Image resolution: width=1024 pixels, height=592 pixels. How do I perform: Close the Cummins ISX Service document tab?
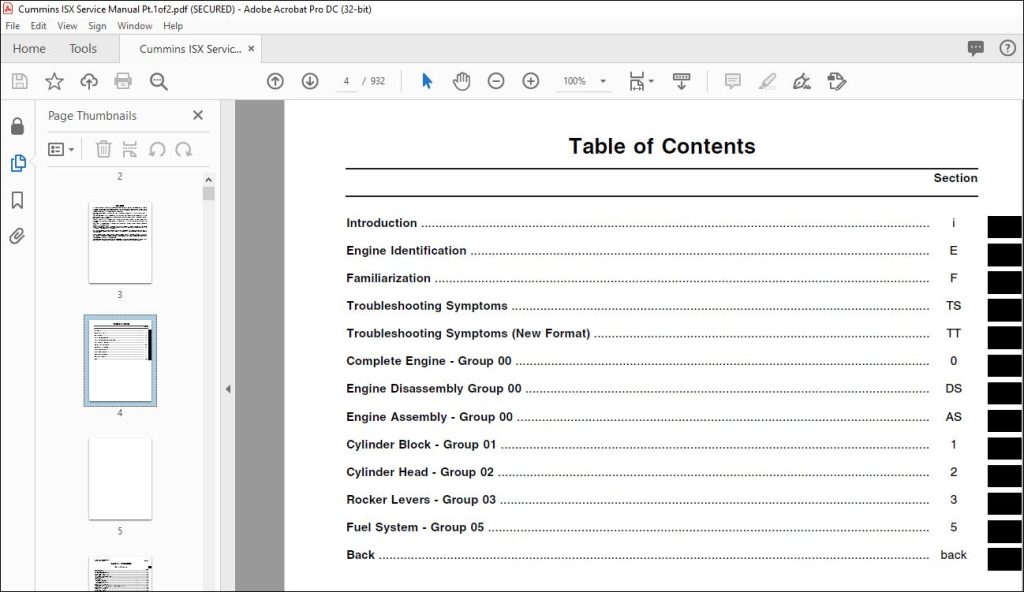pos(251,49)
